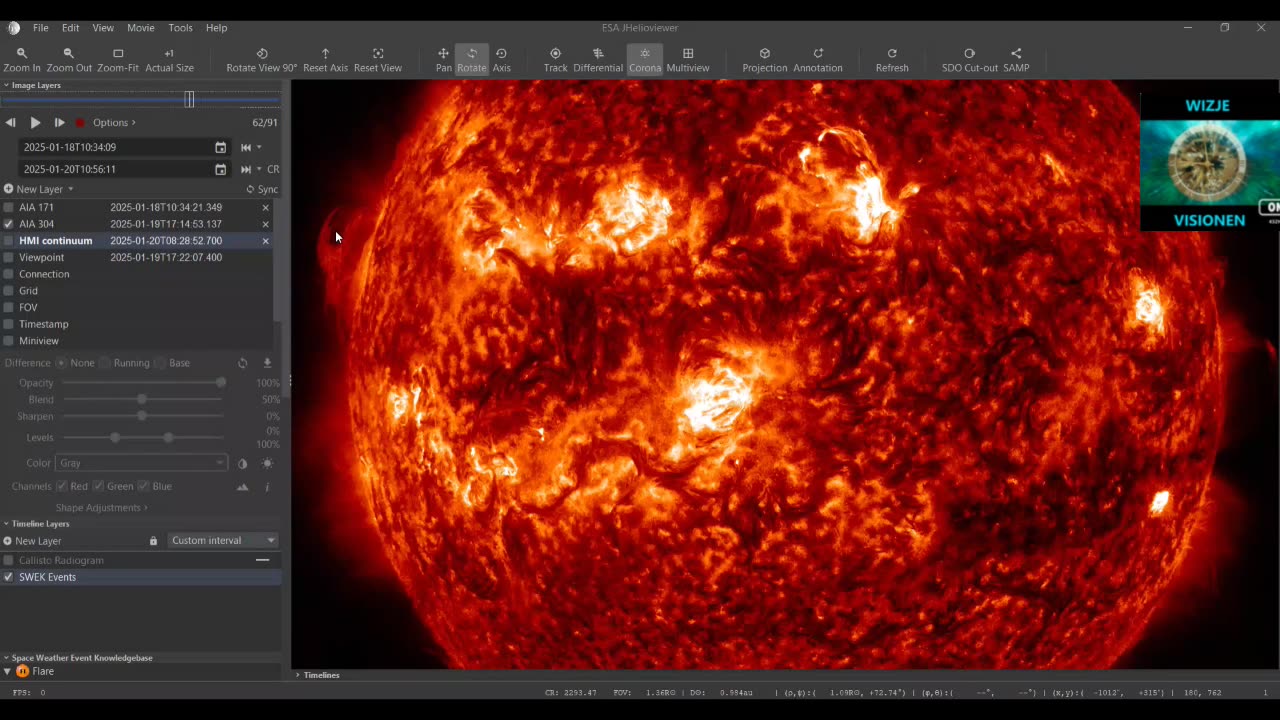Image resolution: width=1280 pixels, height=720 pixels.
Task: Open the Edit menu
Action: (x=70, y=28)
